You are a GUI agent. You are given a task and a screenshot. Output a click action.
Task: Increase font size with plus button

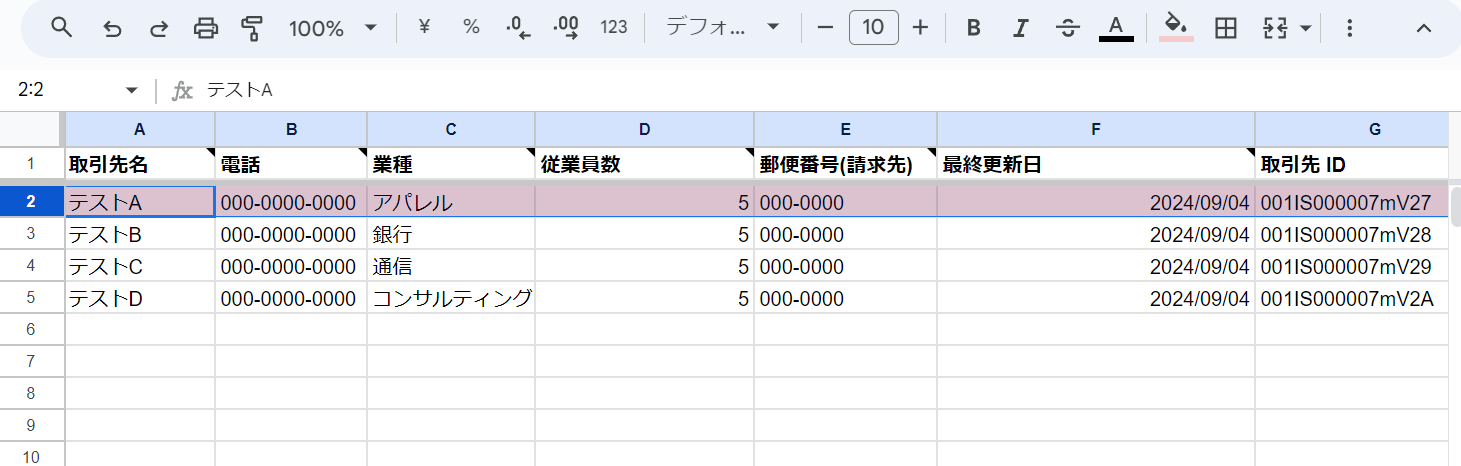(921, 27)
